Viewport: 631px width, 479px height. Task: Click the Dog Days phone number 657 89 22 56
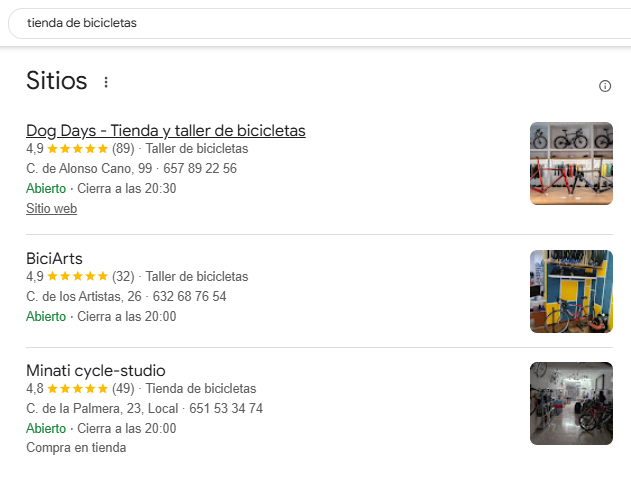click(199, 169)
